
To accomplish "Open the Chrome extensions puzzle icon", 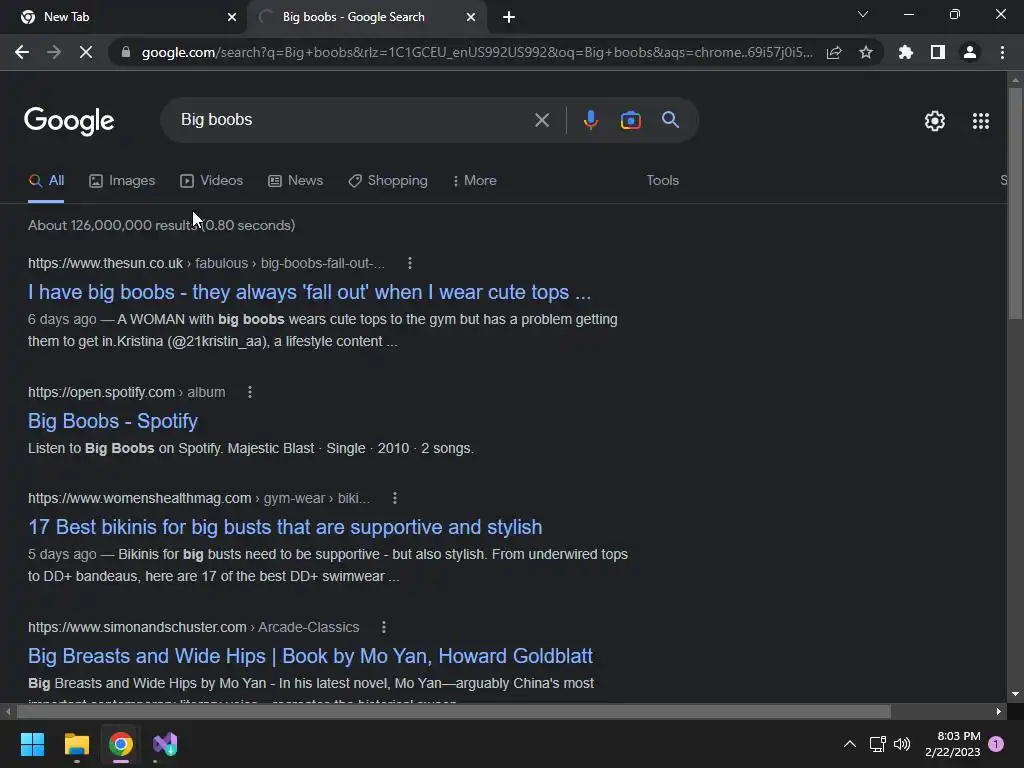I will (x=905, y=52).
